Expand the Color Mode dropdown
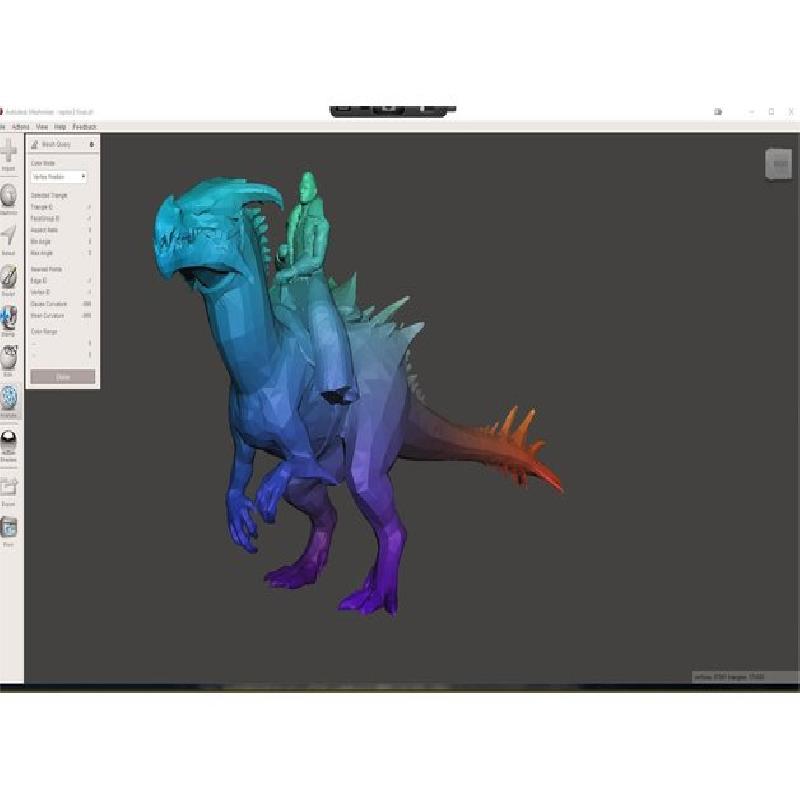 [x=59, y=177]
